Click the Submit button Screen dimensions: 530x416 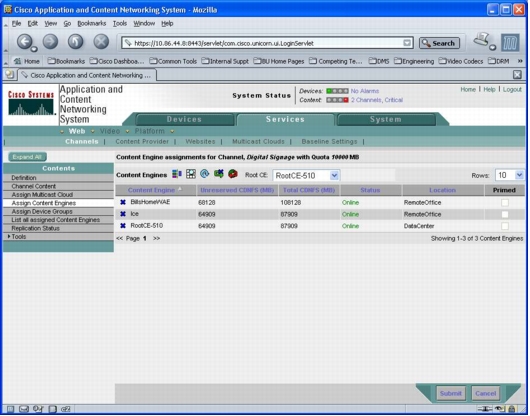pos(451,393)
